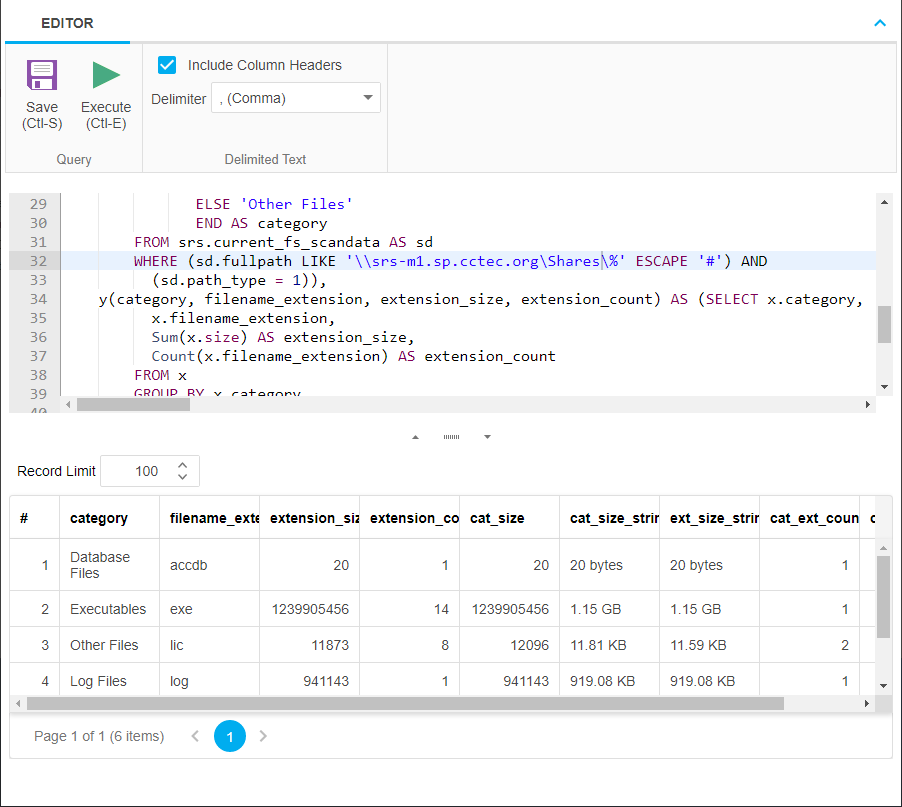Click the splitter grip between editor and results
Screen dimensions: 902x807
pyautogui.click(x=451, y=436)
